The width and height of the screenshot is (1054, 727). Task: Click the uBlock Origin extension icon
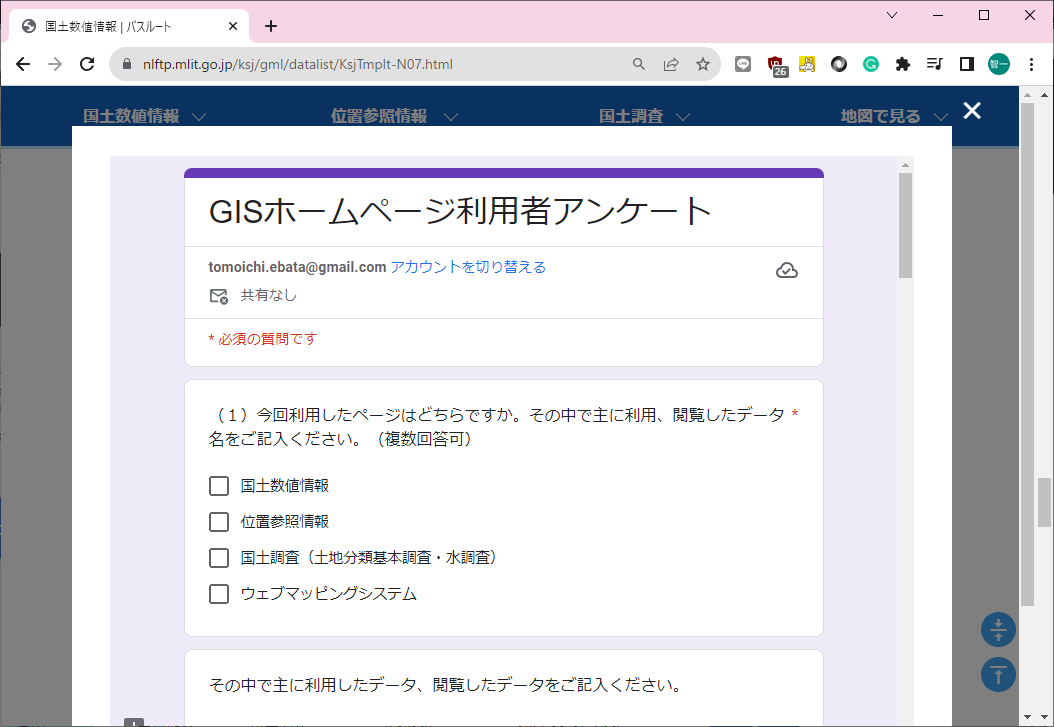tap(776, 64)
